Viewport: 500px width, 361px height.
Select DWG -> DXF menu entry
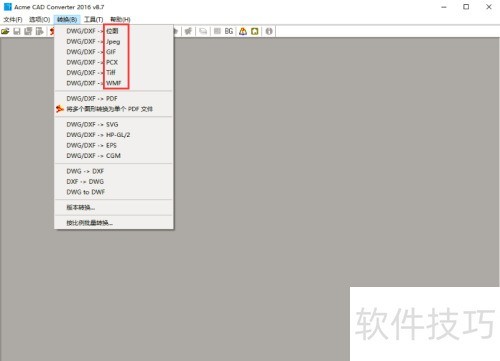(114, 171)
